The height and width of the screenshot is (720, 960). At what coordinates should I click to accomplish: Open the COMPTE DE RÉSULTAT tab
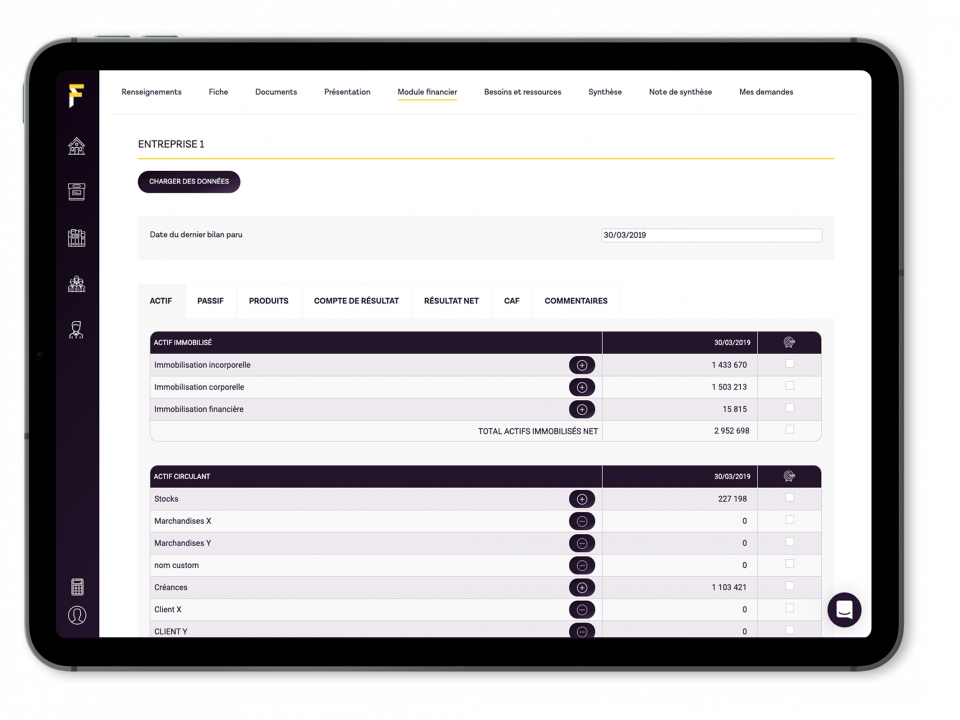click(x=356, y=301)
